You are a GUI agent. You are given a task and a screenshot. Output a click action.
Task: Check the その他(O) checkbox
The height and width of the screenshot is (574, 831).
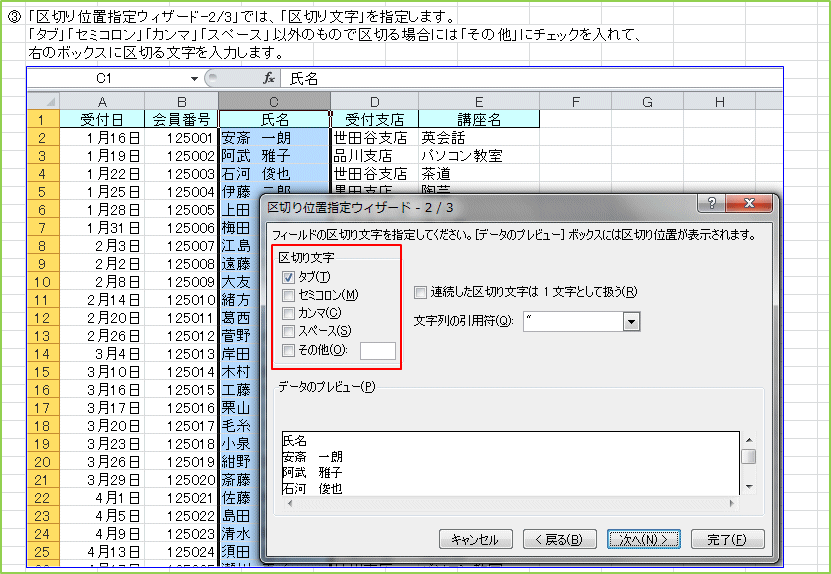288,350
